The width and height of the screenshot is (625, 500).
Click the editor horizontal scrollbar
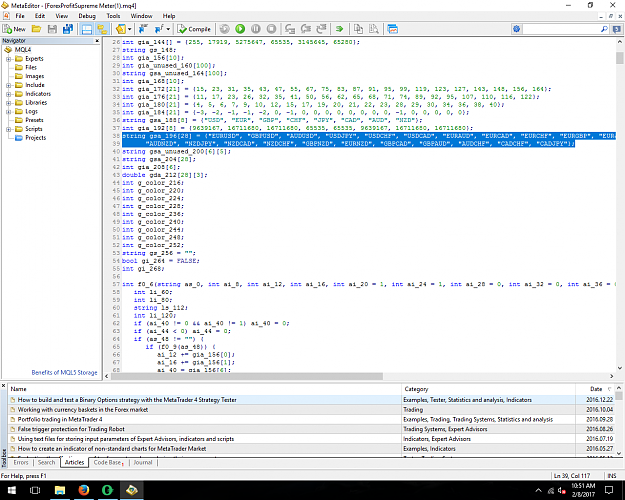click(x=247, y=376)
